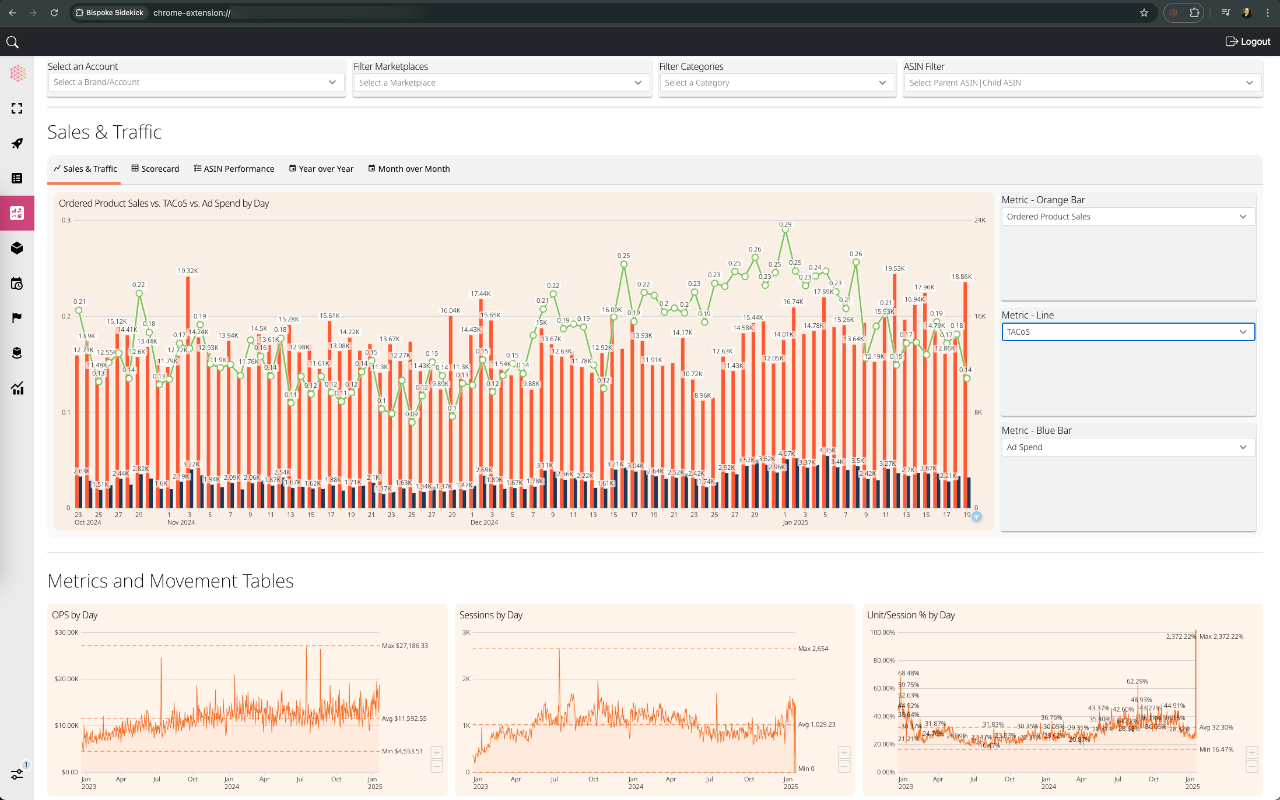The height and width of the screenshot is (800, 1280).
Task: Open Chrome extensions puzzle icon
Action: (1194, 13)
